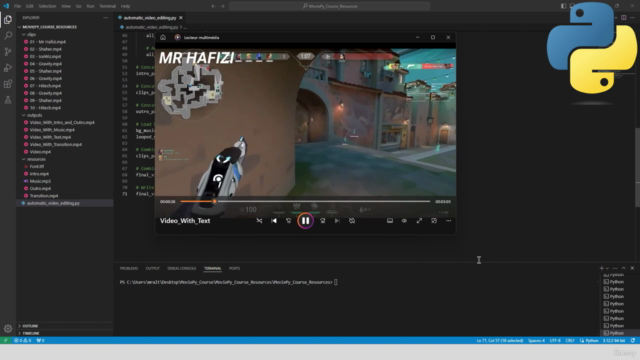This screenshot has width=640, height=360.
Task: Open the File menu
Action: click(x=18, y=6)
